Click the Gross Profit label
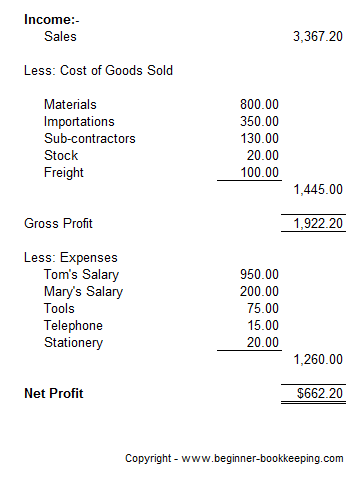Viewport: 361px width, 483px height. (58, 224)
